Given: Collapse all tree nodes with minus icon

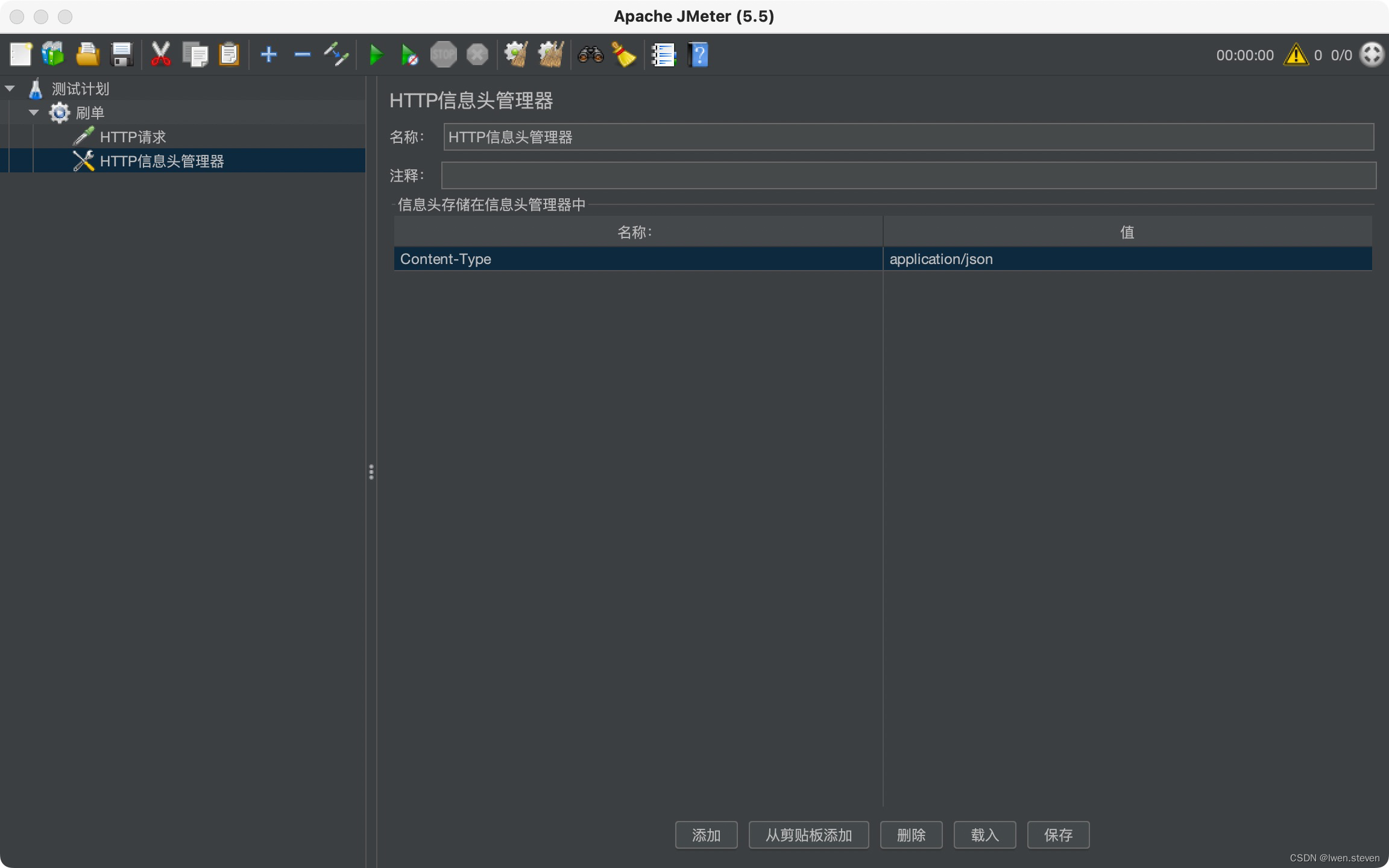Looking at the screenshot, I should pos(302,55).
